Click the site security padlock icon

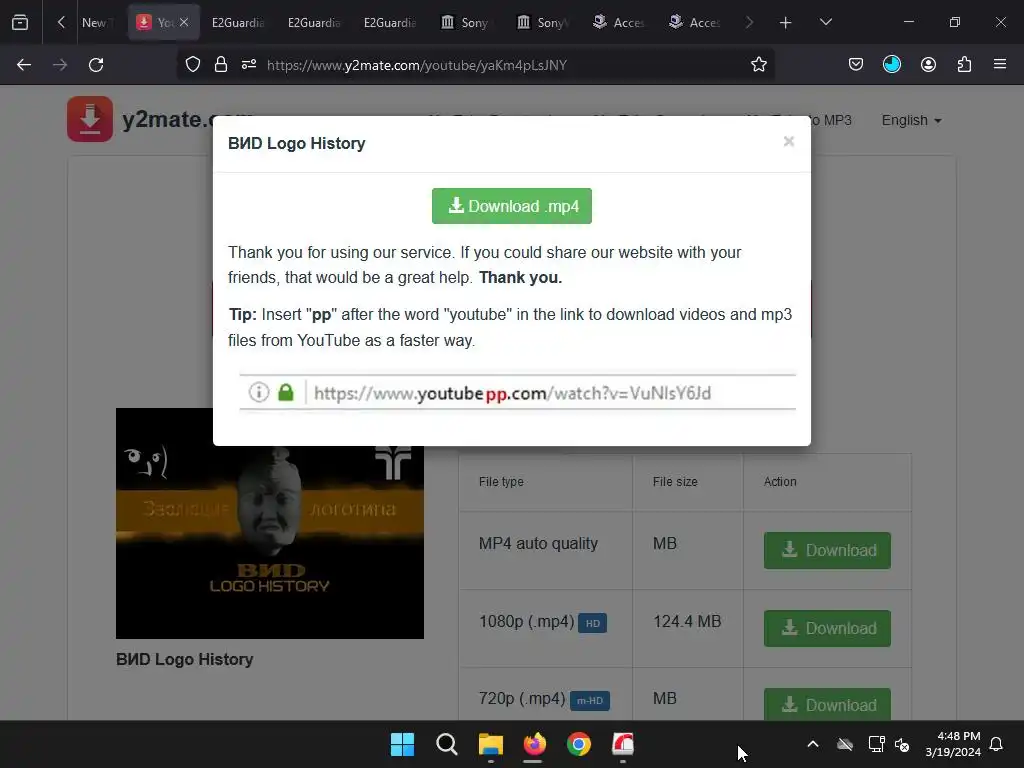221,64
